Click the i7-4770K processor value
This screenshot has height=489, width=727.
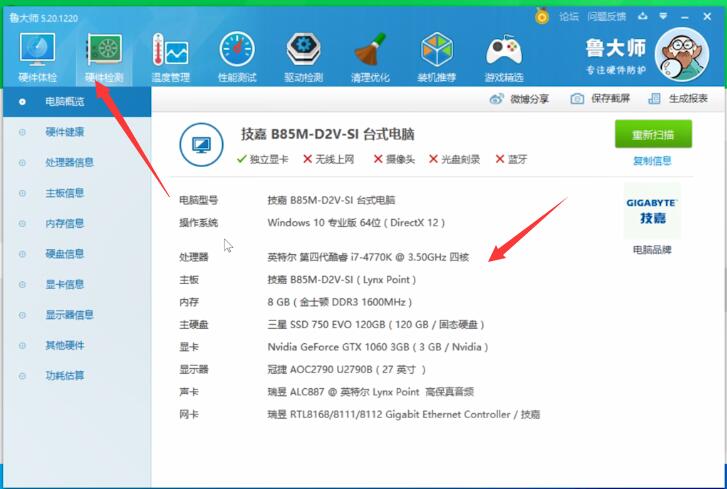(368, 257)
